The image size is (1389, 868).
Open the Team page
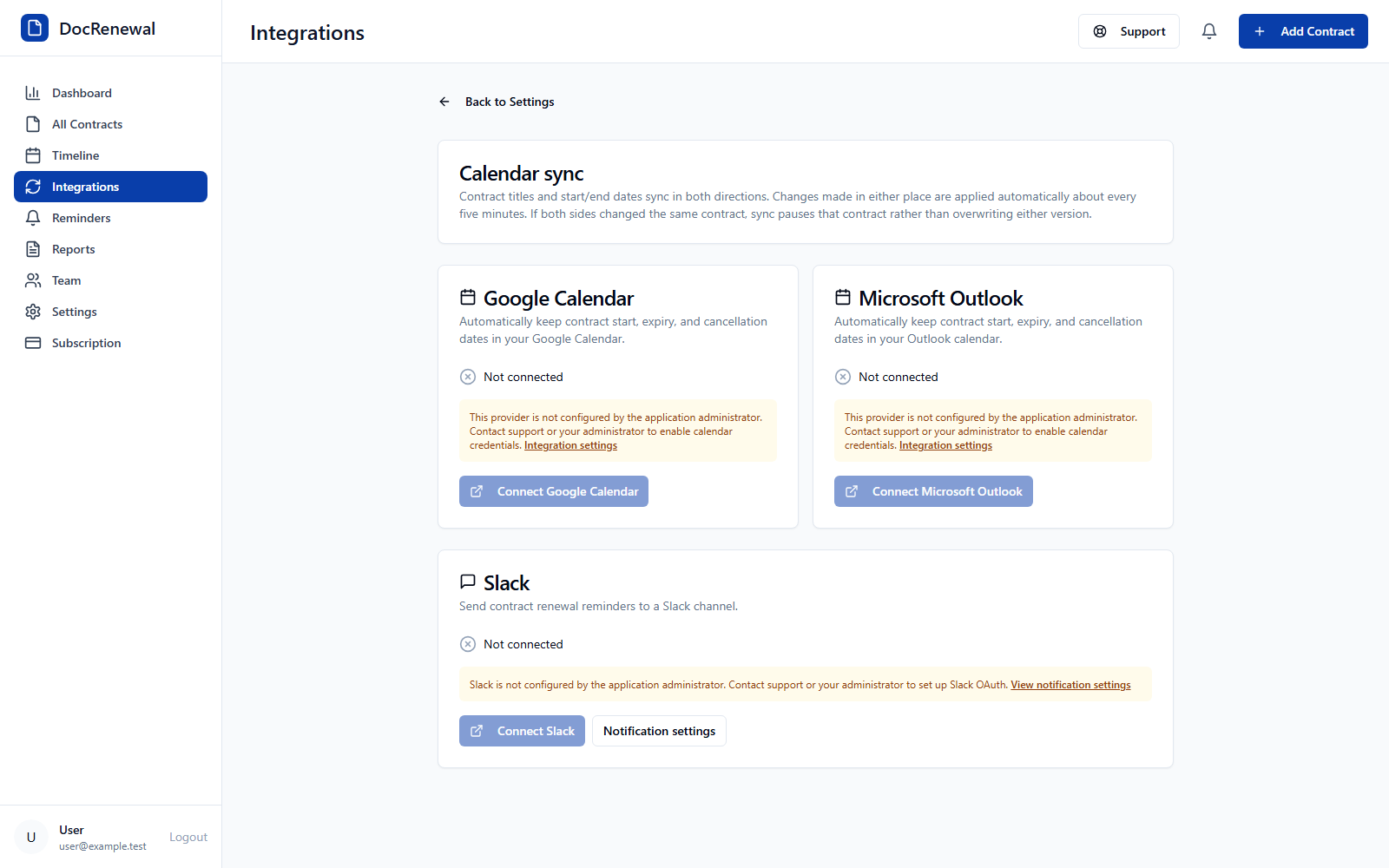point(110,280)
